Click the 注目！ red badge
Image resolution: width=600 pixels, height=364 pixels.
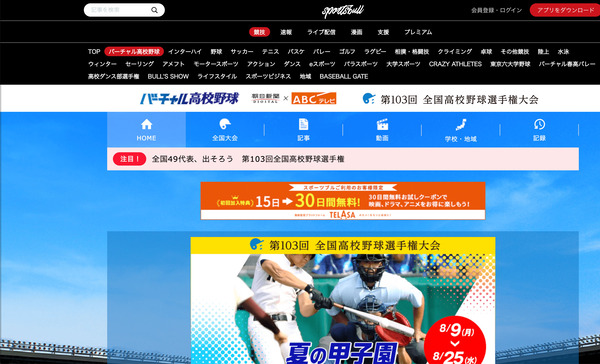pos(129,159)
